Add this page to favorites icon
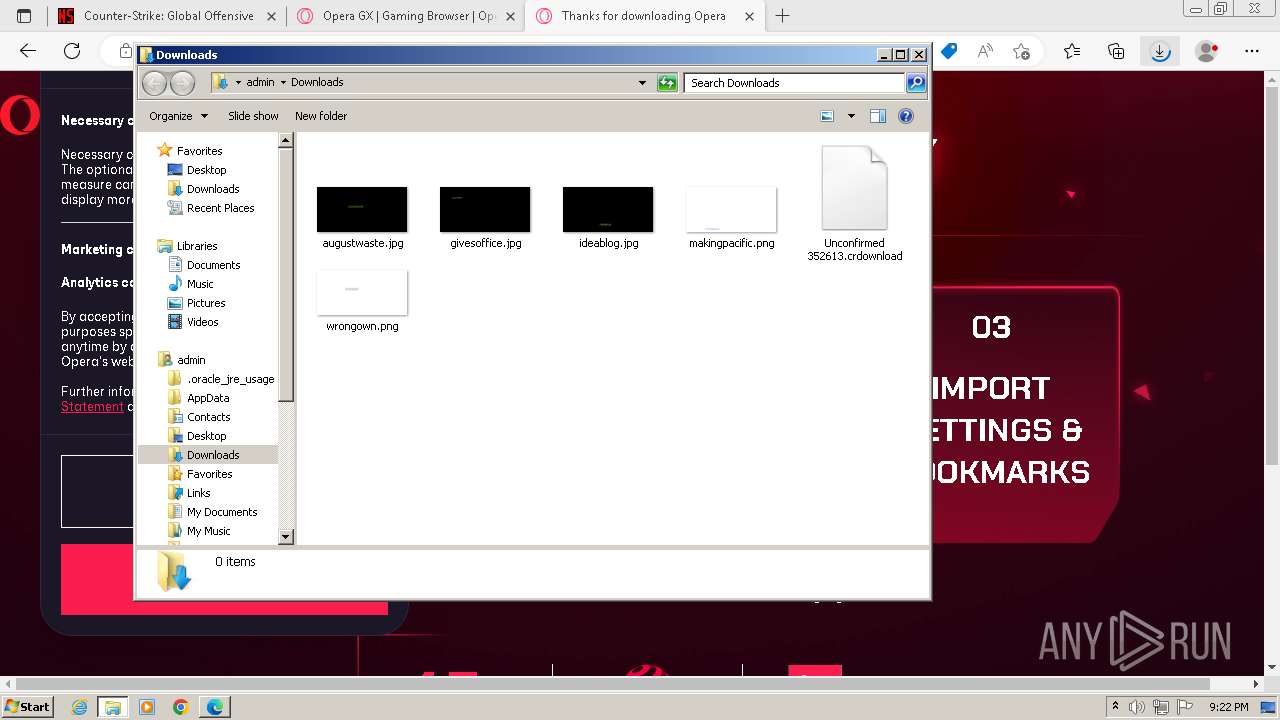This screenshot has width=1280, height=720. pos(1021,51)
